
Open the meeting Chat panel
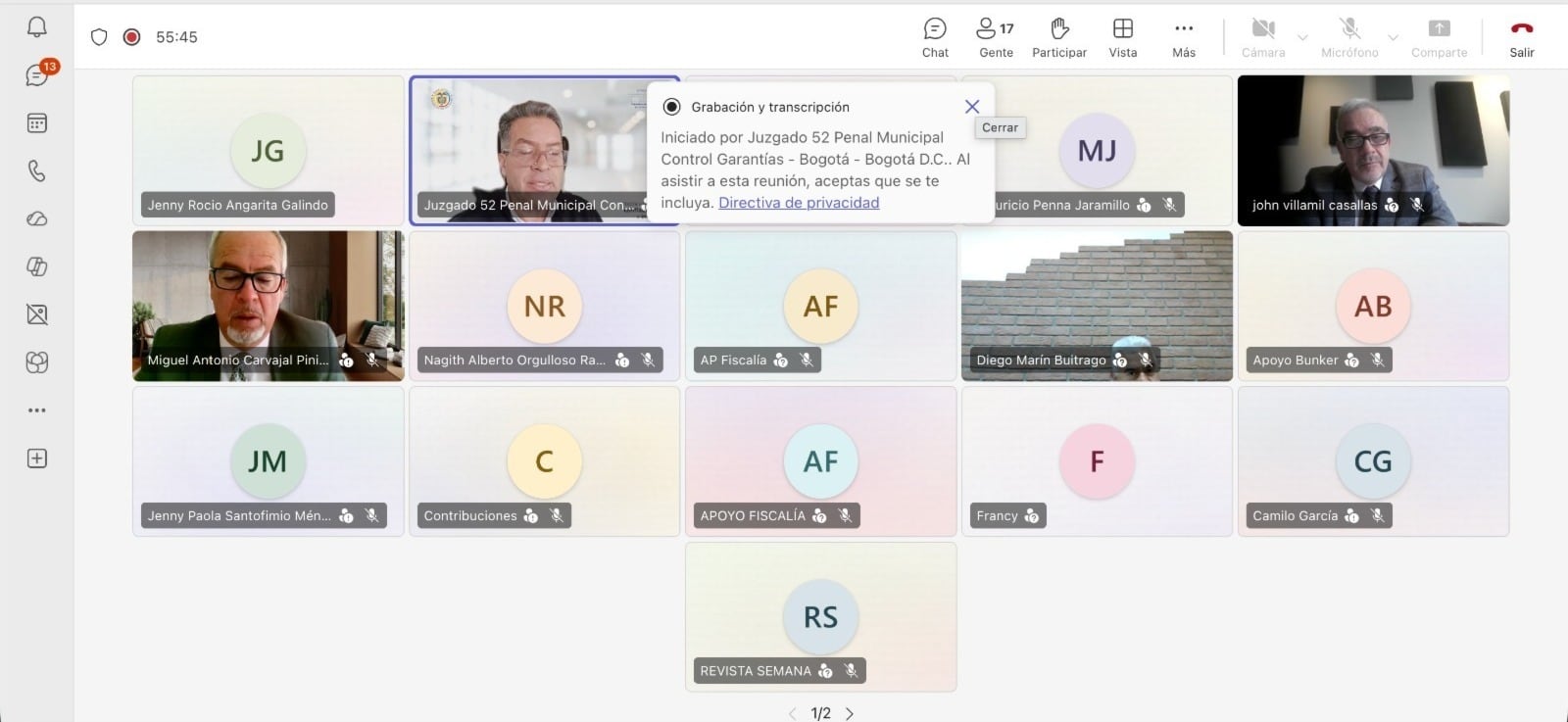pos(935,38)
